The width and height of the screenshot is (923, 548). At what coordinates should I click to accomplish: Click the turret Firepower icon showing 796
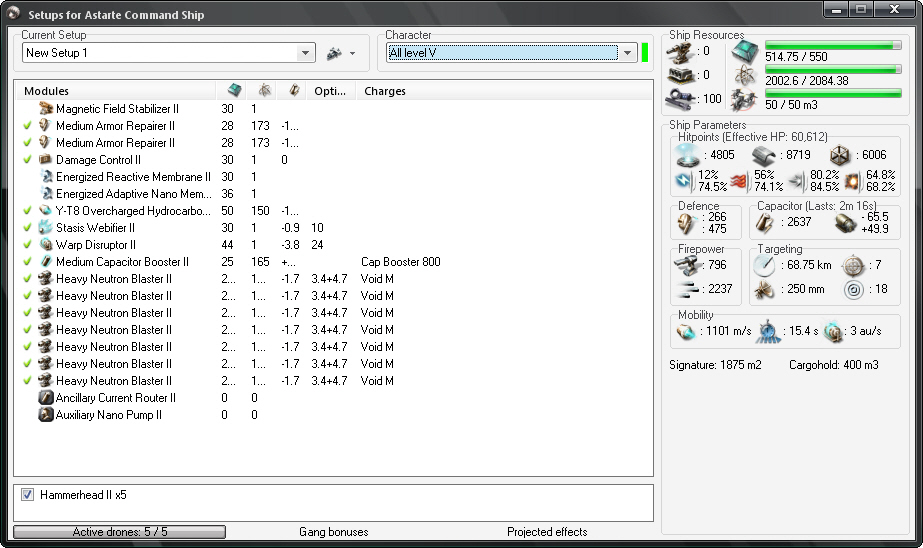[x=686, y=265]
